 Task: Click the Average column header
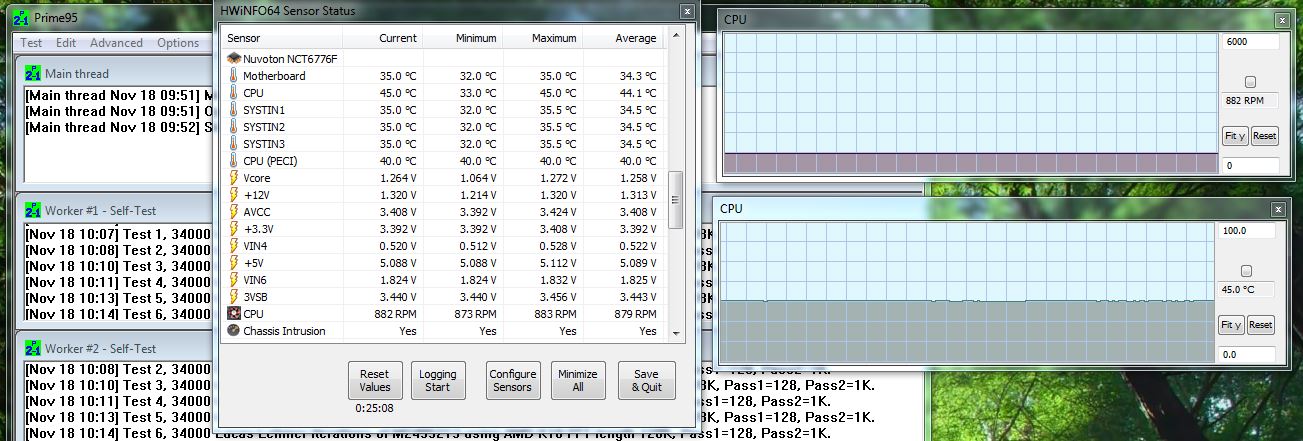pyautogui.click(x=624, y=38)
